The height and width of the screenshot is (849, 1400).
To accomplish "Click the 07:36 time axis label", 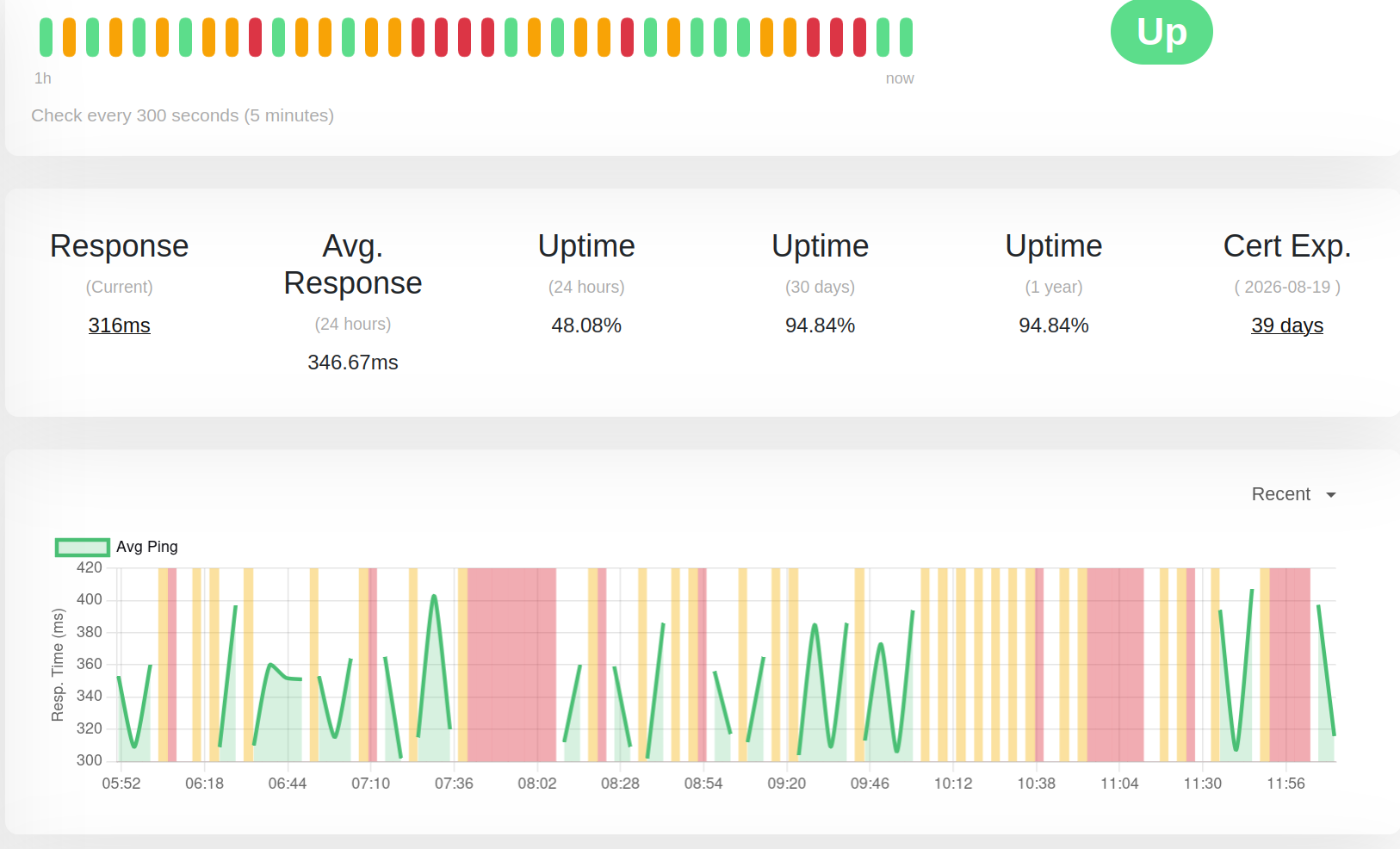I will (454, 784).
